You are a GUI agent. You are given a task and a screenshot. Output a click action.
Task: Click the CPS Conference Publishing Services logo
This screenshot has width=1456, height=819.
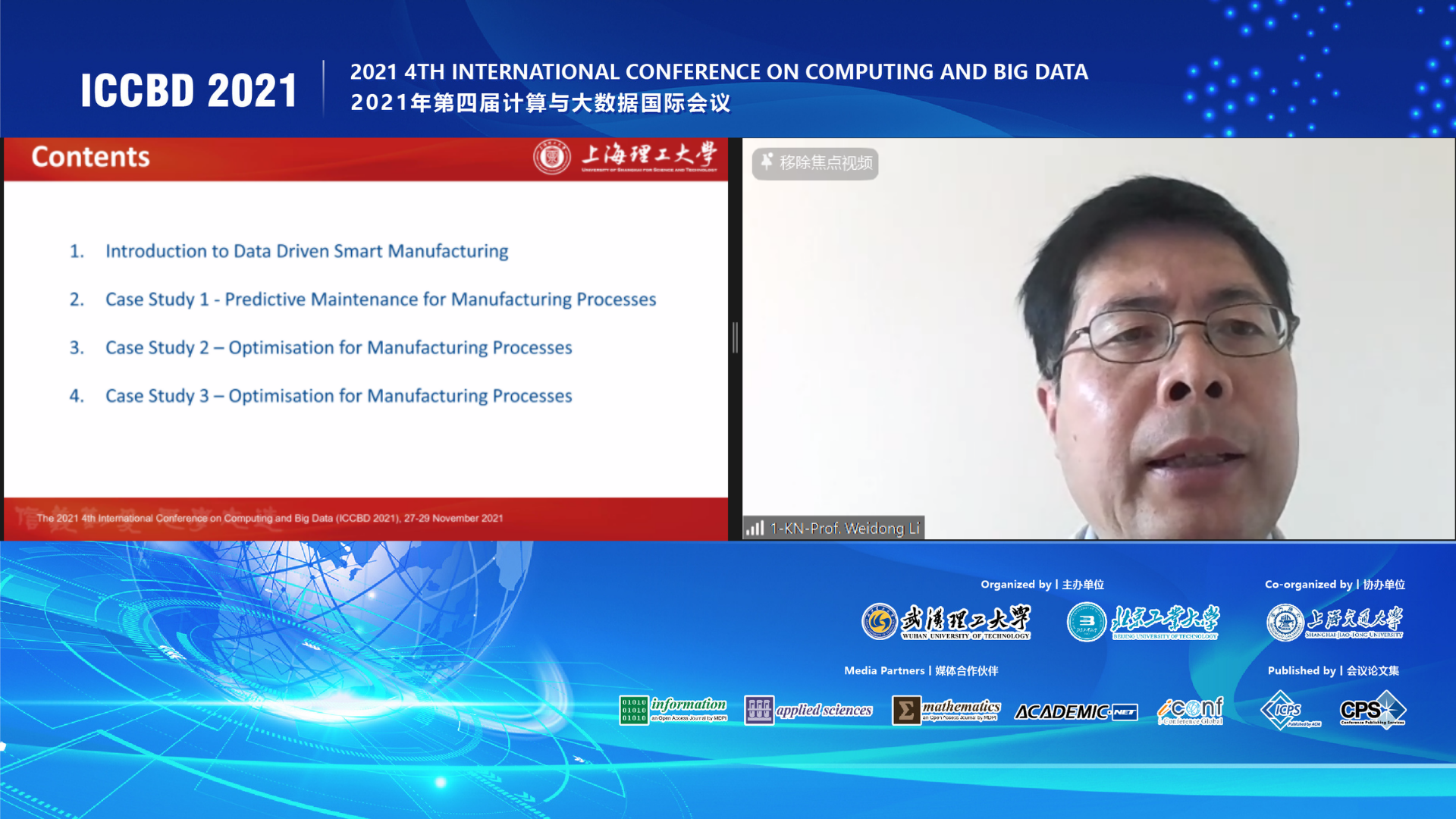pyautogui.click(x=1373, y=710)
